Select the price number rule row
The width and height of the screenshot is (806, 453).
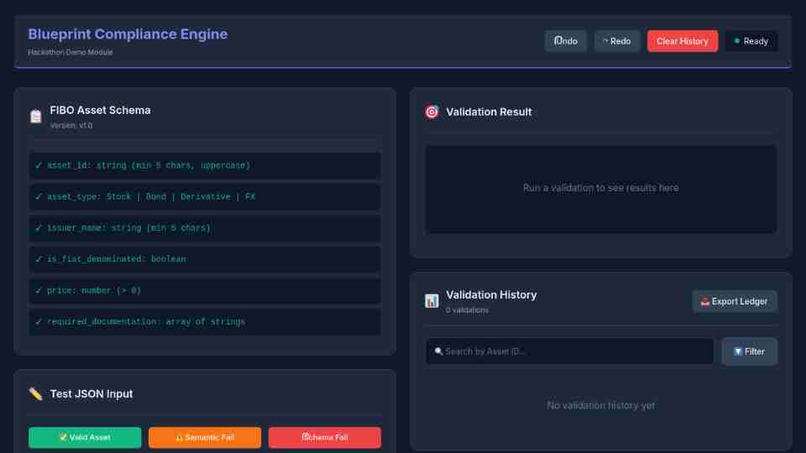tap(205, 291)
